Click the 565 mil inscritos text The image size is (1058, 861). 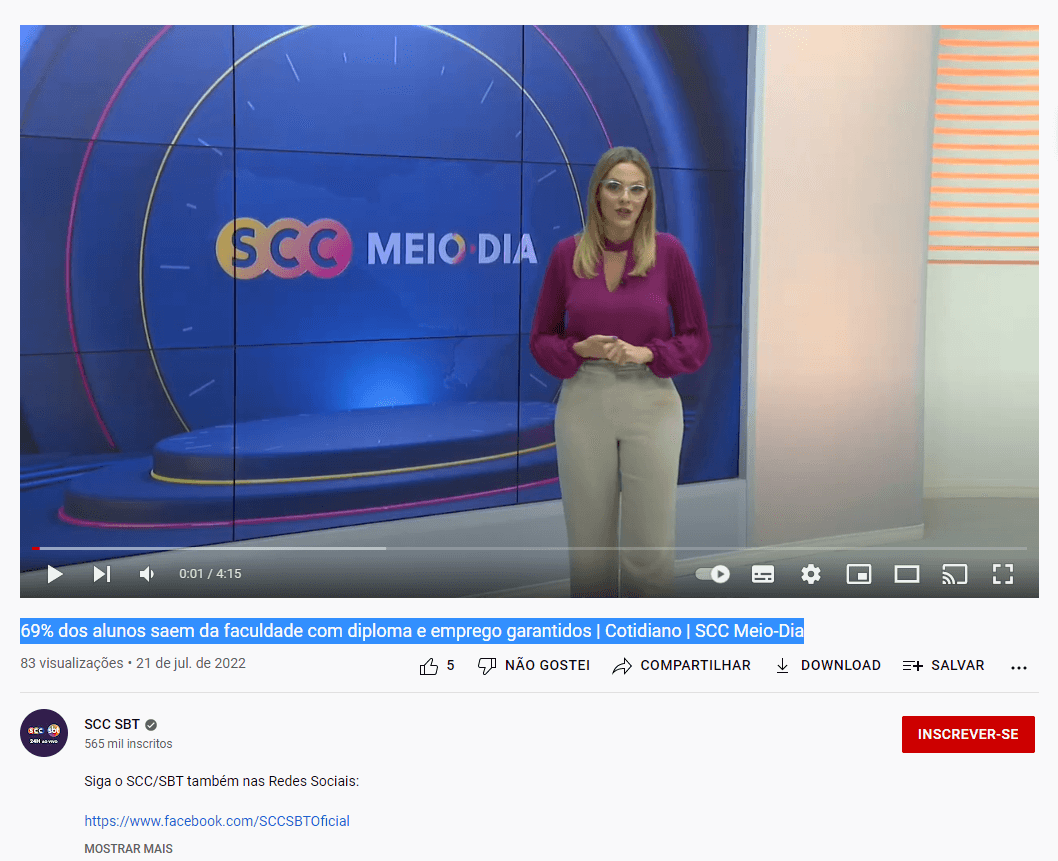128,744
